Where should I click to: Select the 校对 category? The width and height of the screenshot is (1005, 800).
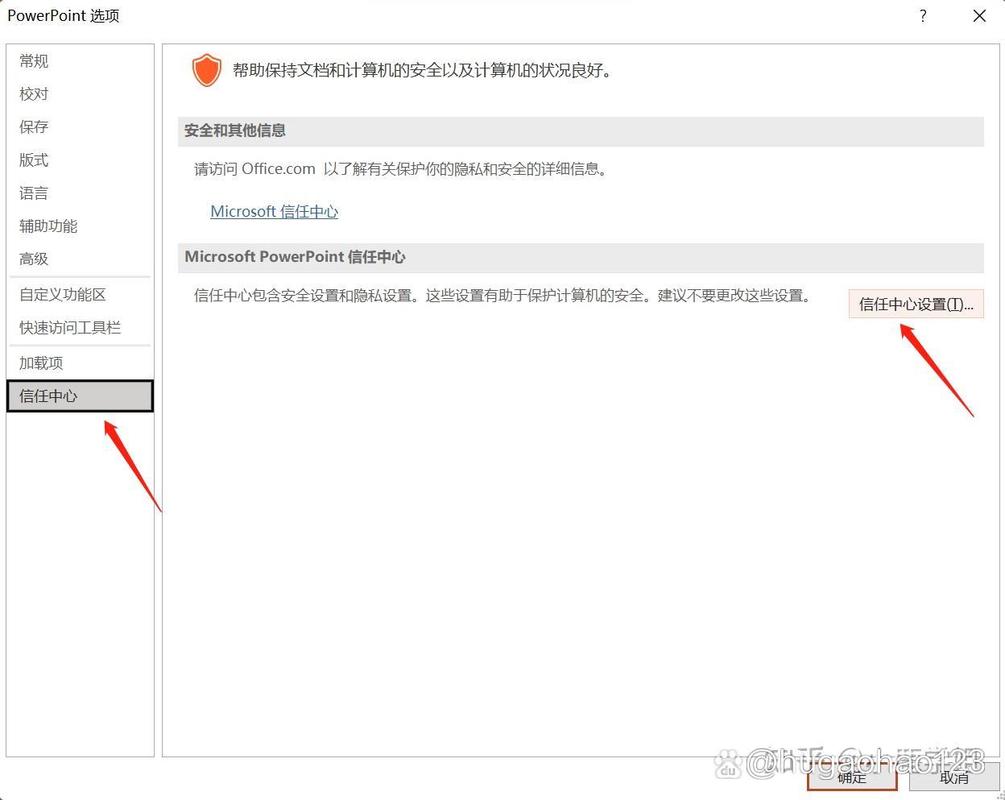(79, 94)
